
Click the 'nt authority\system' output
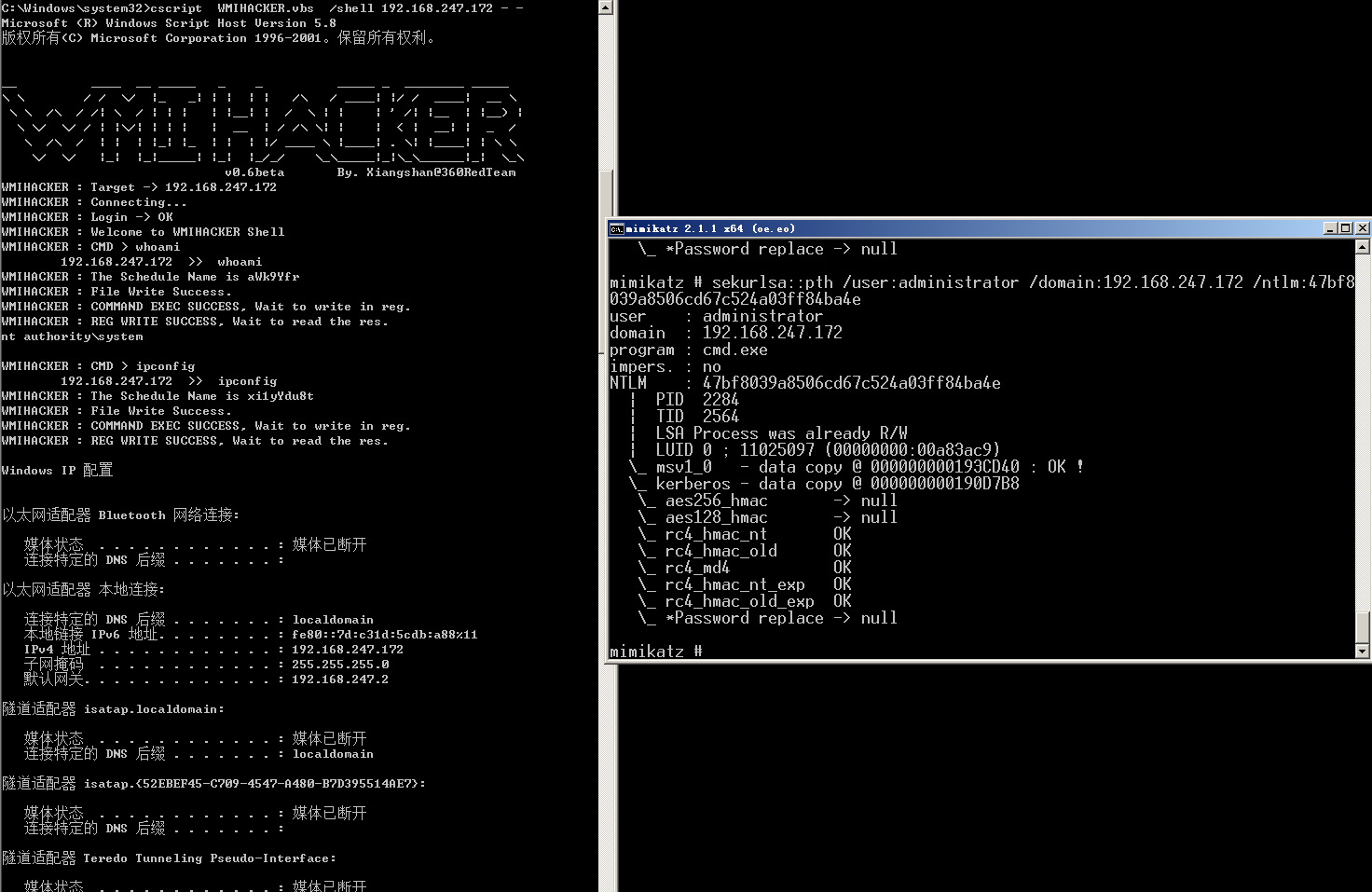coord(73,336)
